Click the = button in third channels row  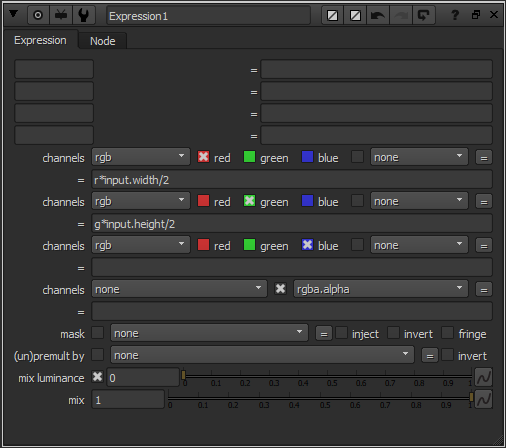point(484,245)
